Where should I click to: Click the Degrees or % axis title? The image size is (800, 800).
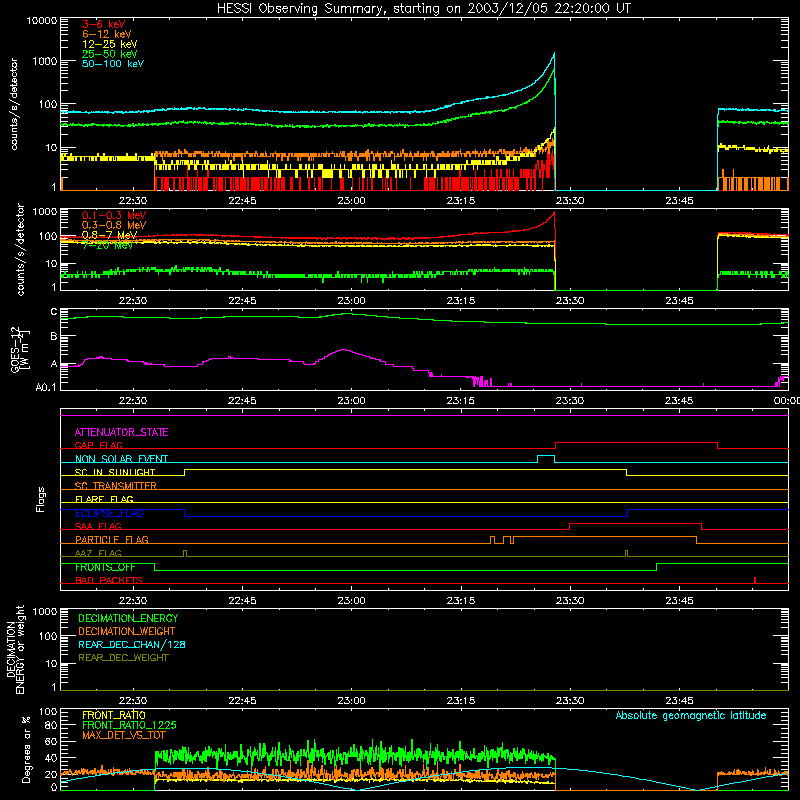(x=26, y=749)
